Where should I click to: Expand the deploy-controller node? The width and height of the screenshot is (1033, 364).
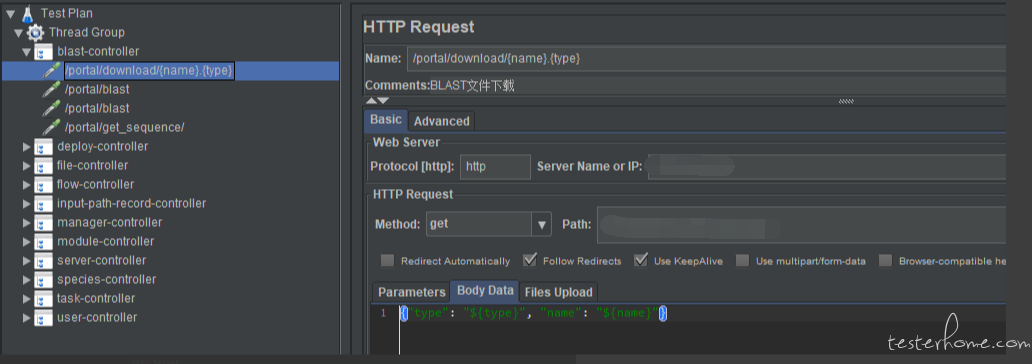tap(26, 147)
